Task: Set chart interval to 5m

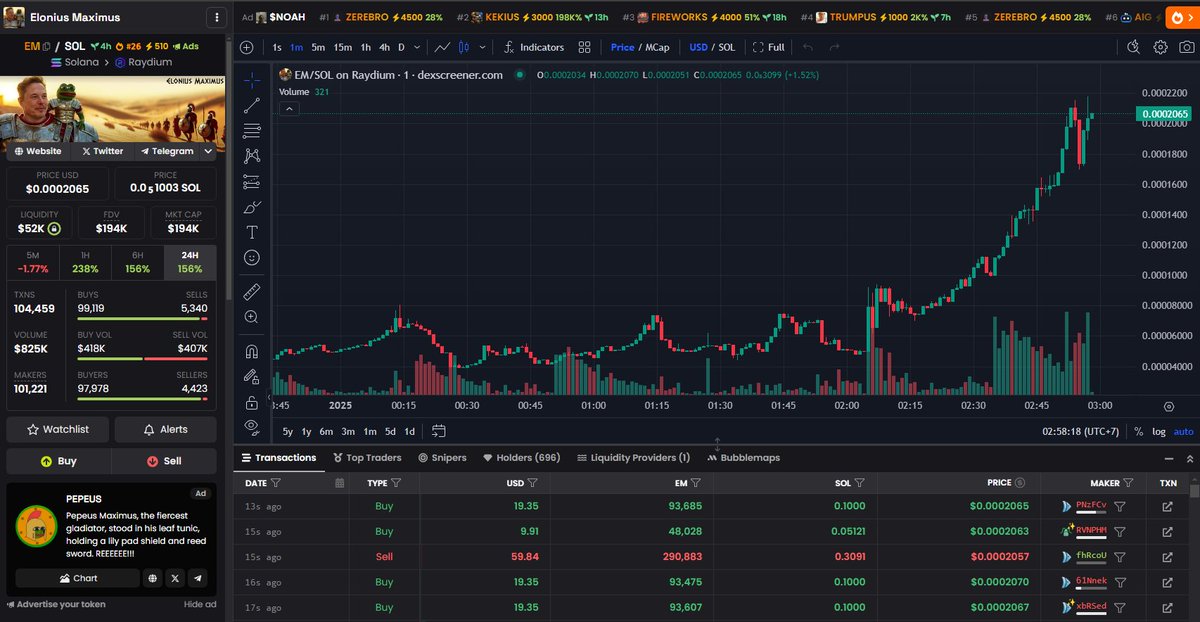Action: point(318,47)
